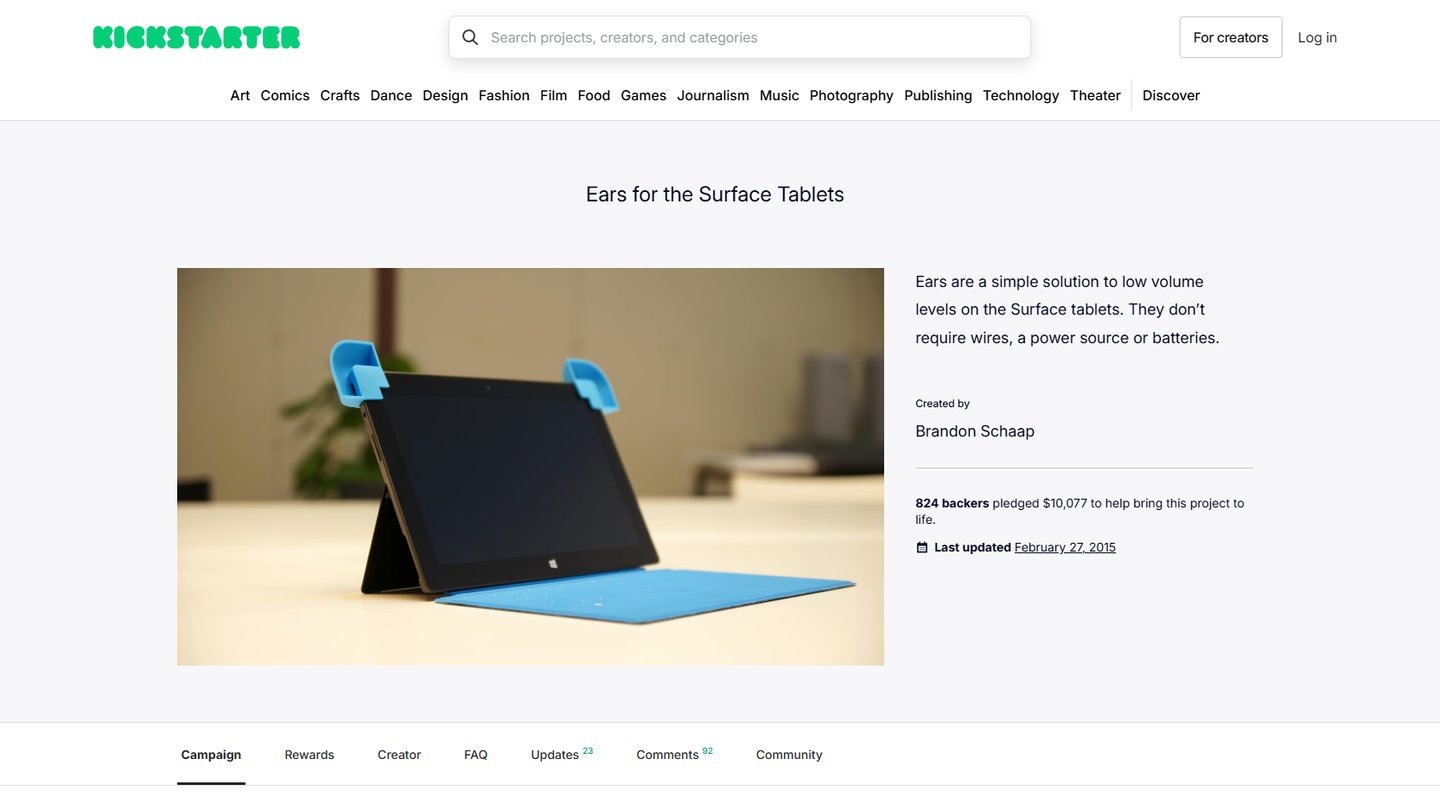Click the For creators button

(x=1230, y=37)
